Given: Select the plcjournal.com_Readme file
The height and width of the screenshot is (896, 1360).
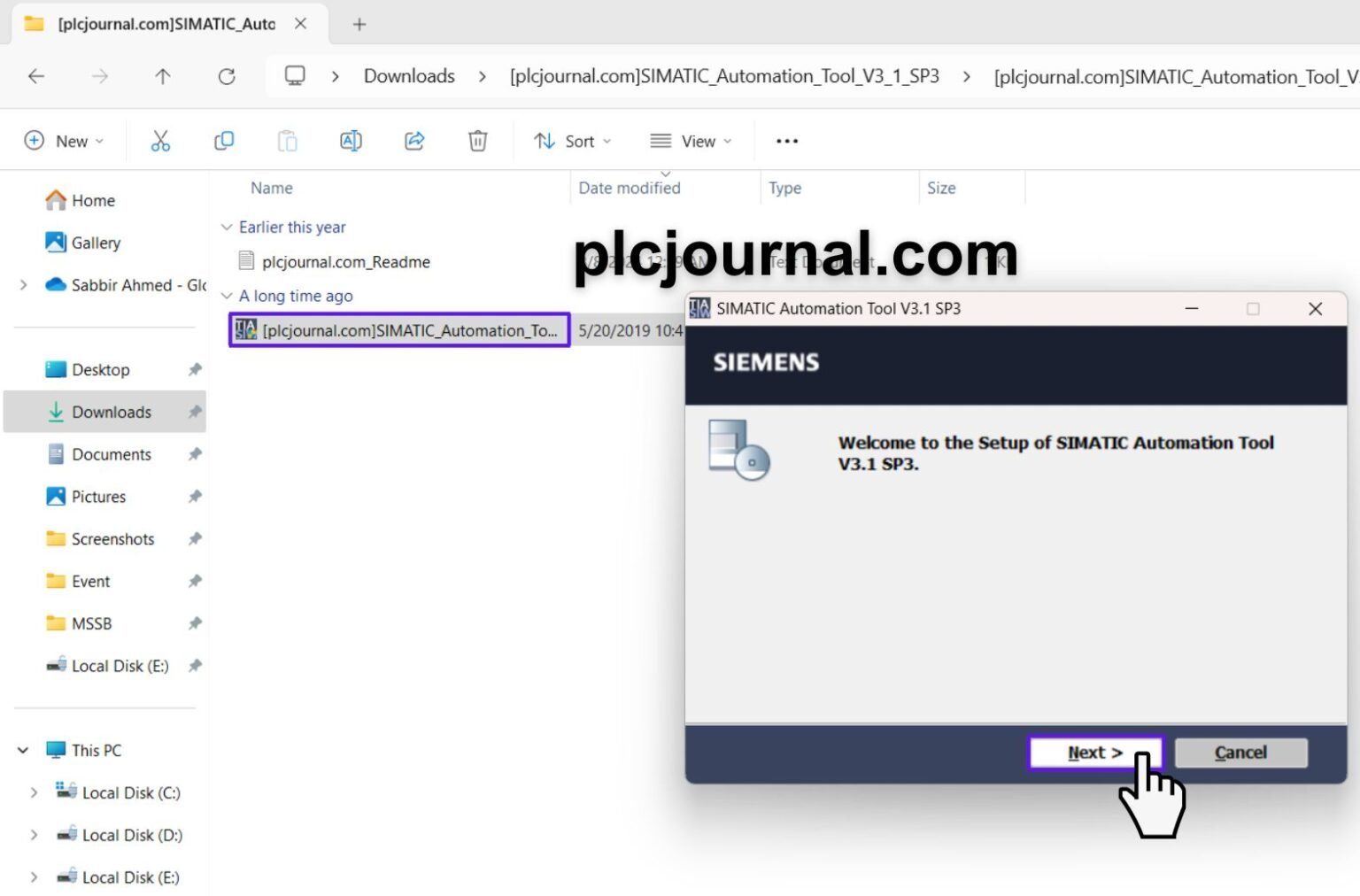Looking at the screenshot, I should tap(345, 262).
